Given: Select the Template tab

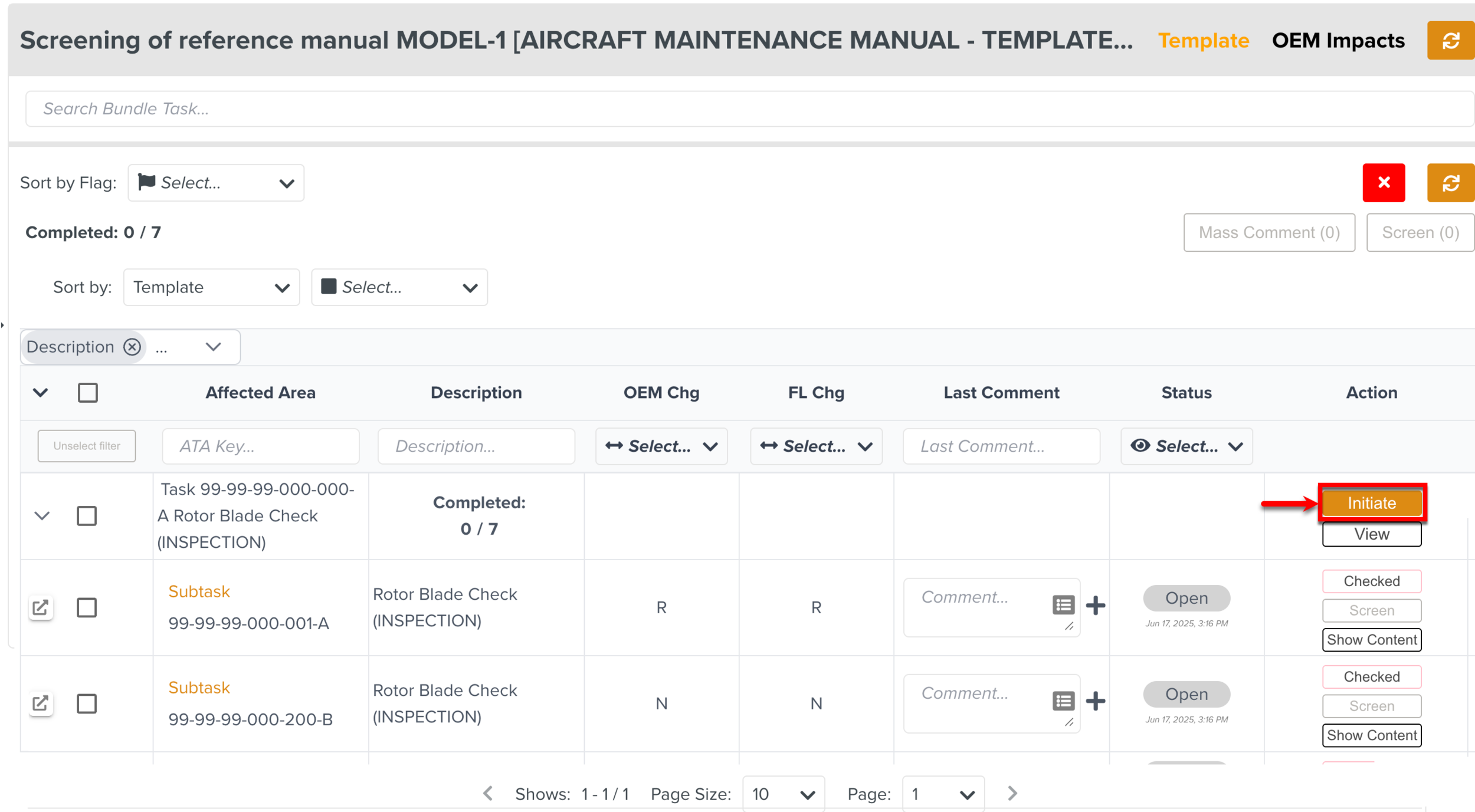Looking at the screenshot, I should coord(1203,40).
